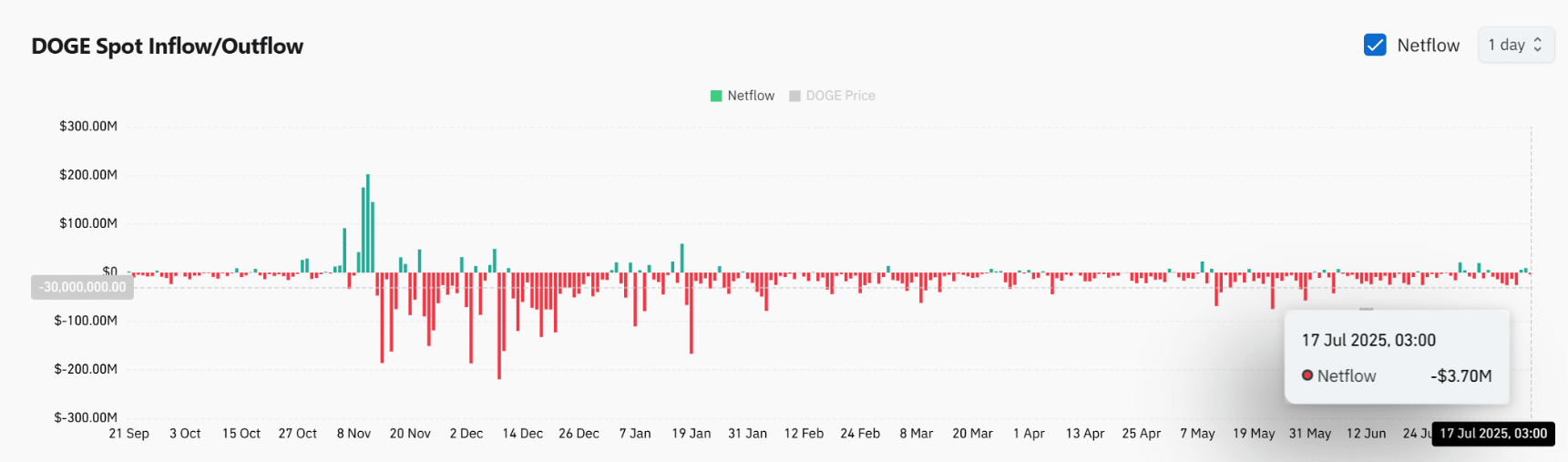Click the 31 May x-axis date label
The height and width of the screenshot is (462, 1568).
[1309, 434]
